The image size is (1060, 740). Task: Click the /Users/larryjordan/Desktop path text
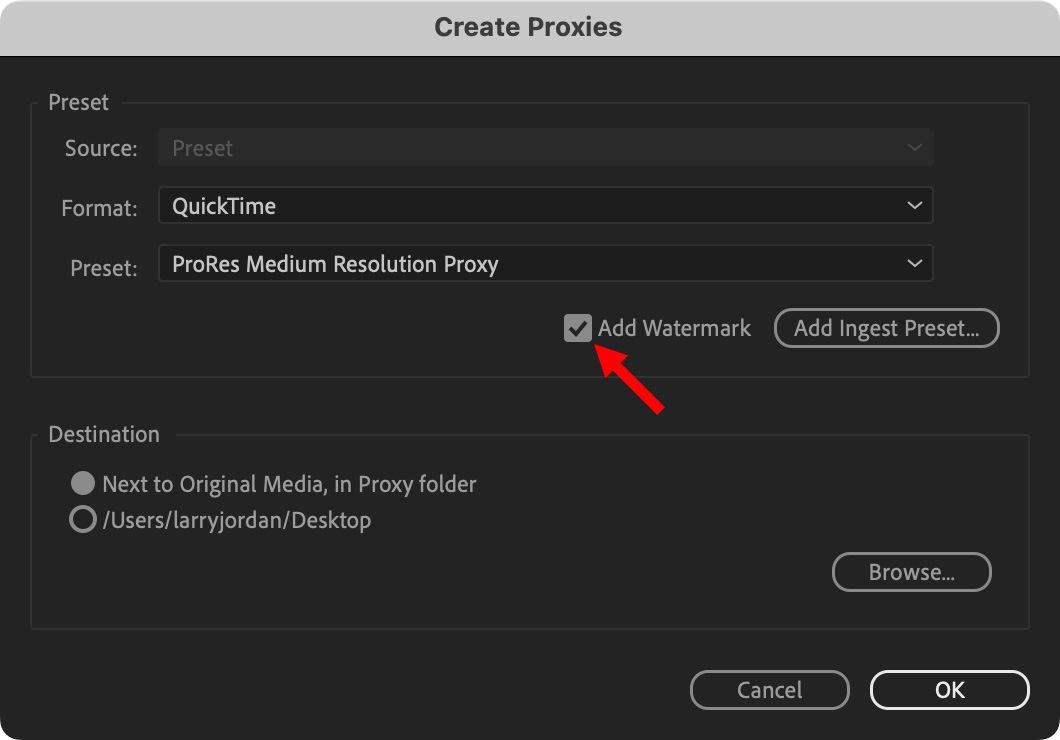click(x=237, y=520)
